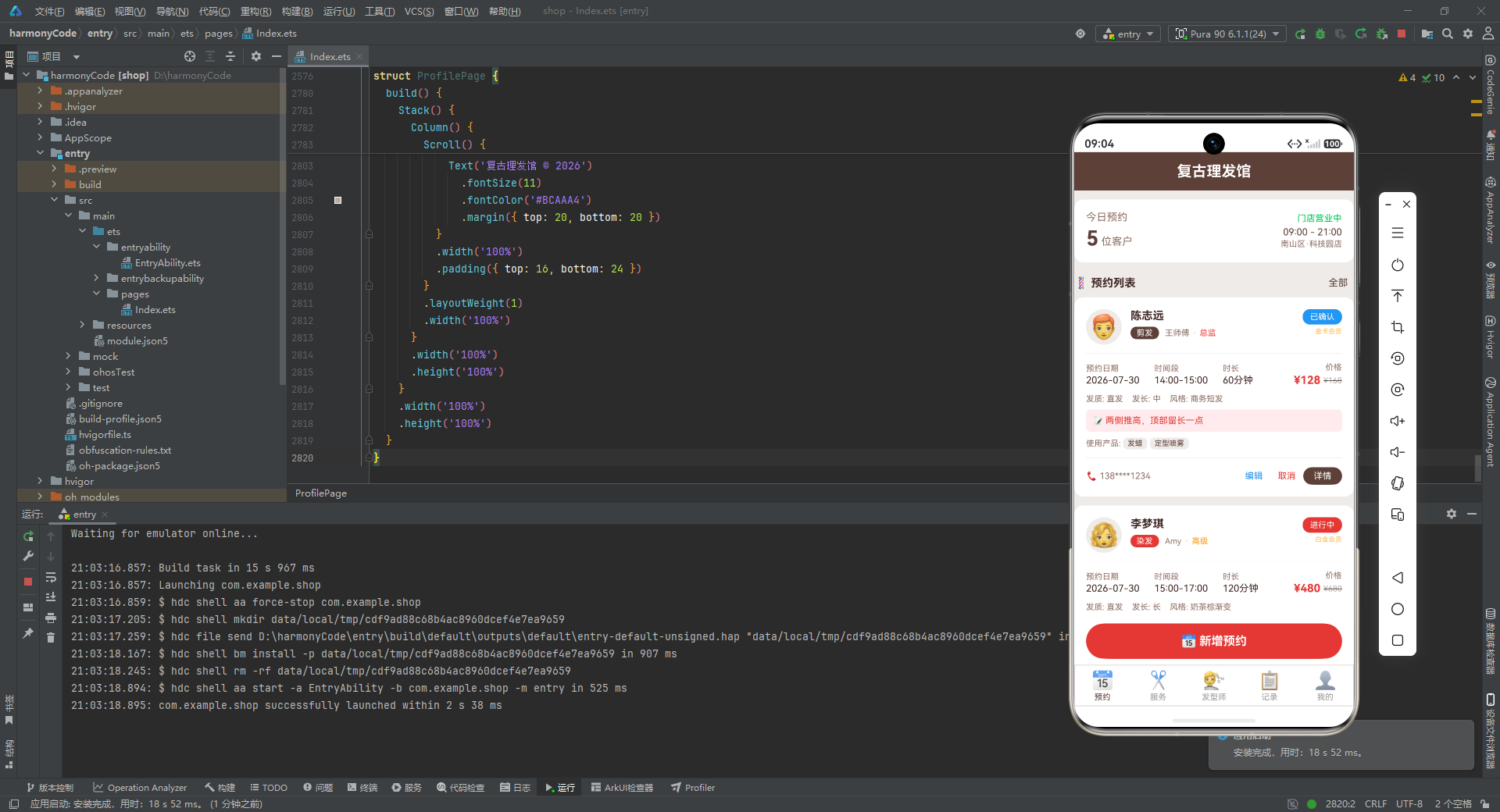1500x812 pixels.
Task: Click the emulator Rotate left icon
Action: (1398, 358)
